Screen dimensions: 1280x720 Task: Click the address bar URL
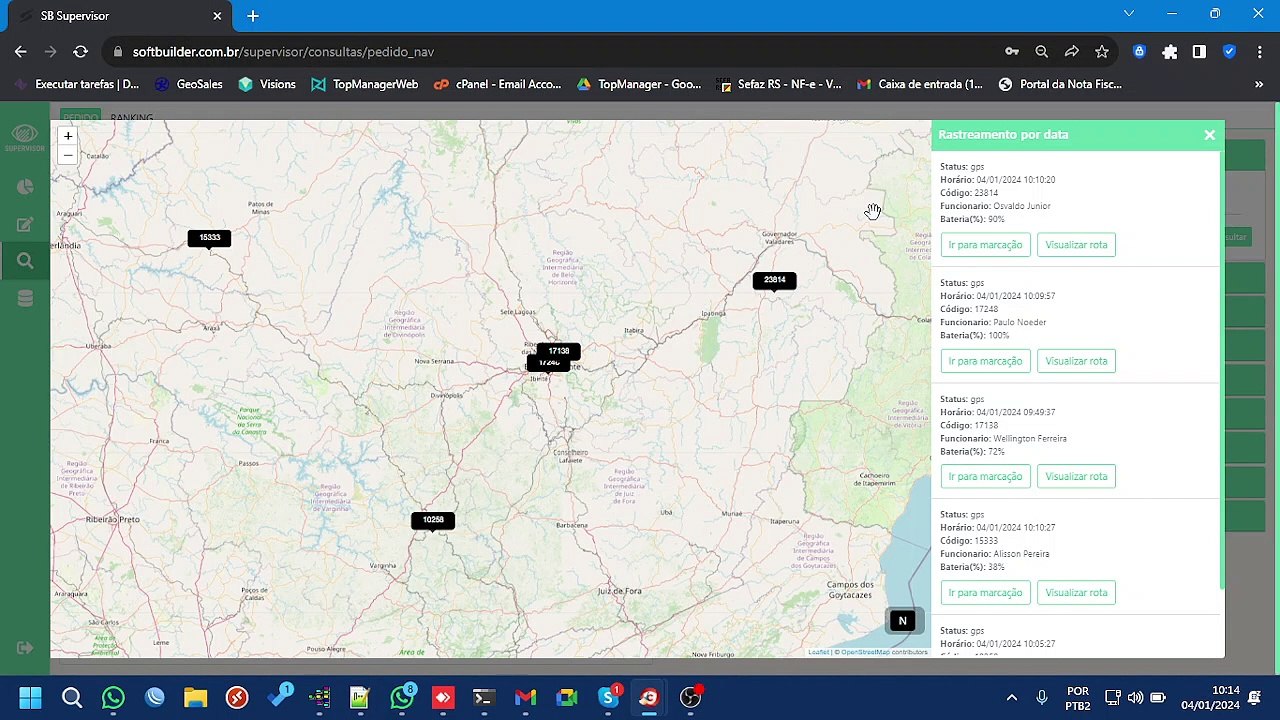tap(283, 52)
